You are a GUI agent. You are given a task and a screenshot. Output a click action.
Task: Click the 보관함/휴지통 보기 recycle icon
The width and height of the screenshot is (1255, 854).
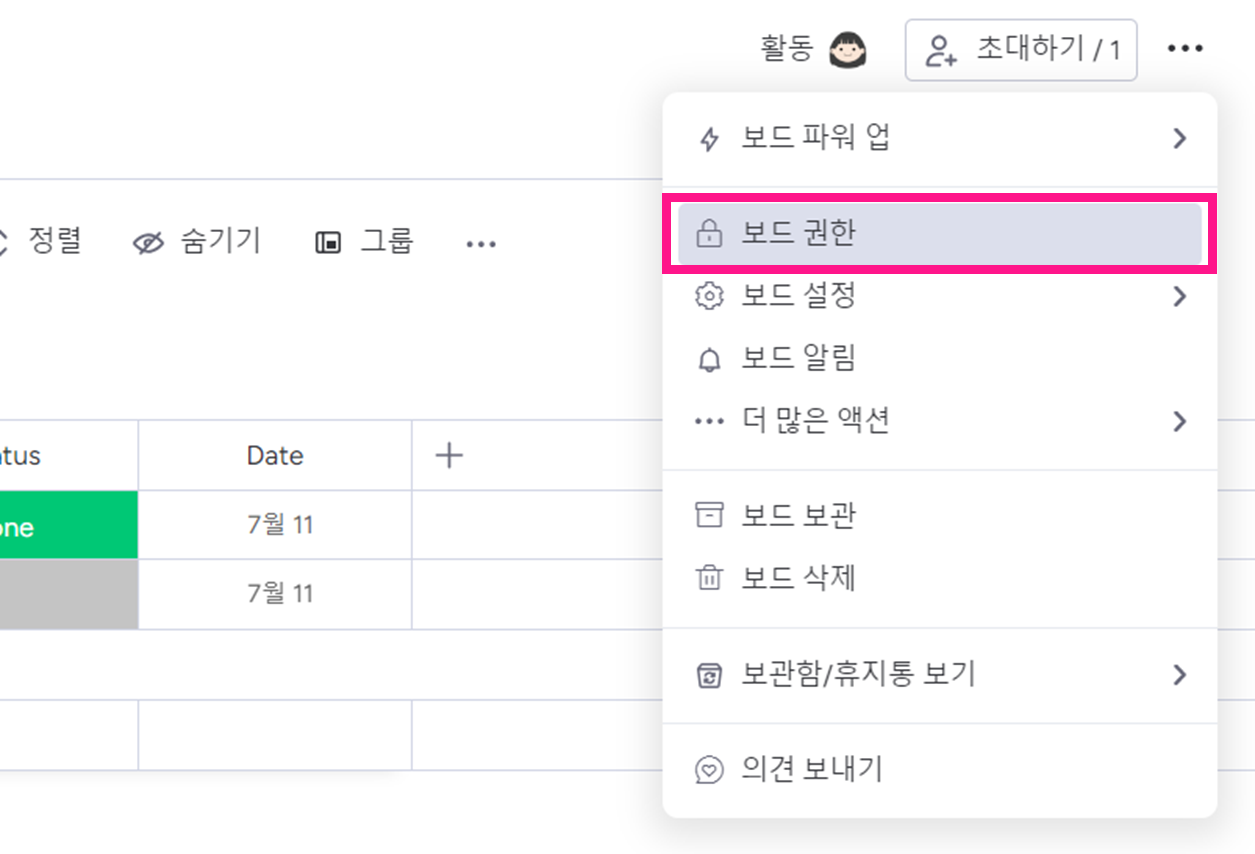point(709,675)
